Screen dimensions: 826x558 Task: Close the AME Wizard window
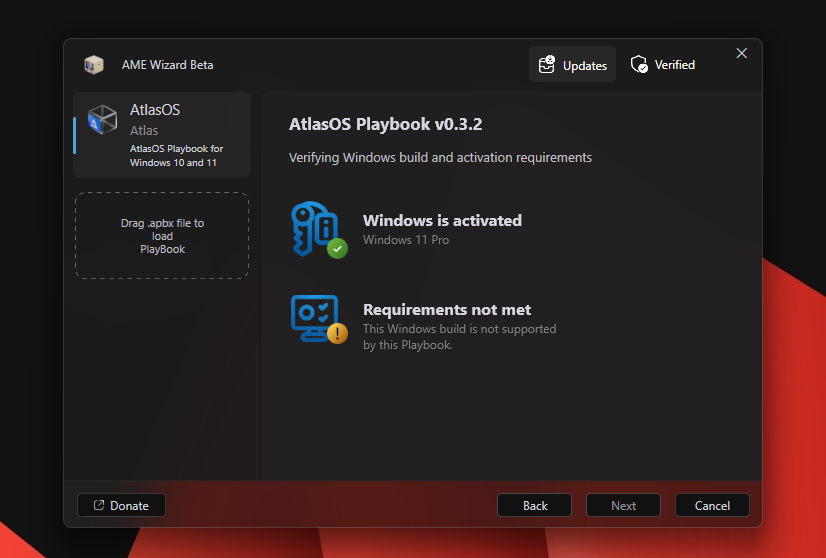click(741, 53)
